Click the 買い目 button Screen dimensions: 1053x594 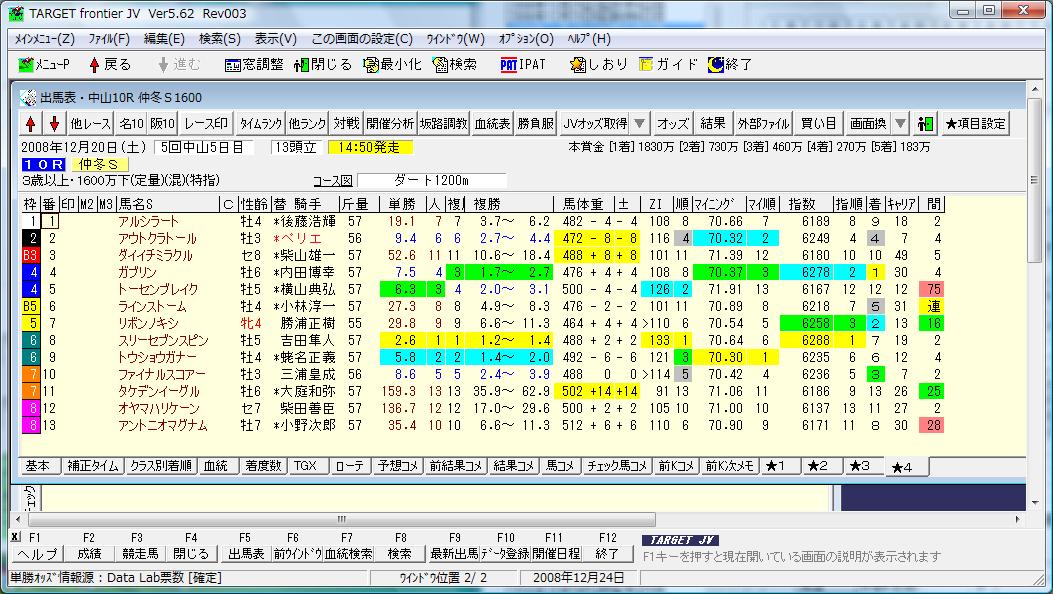click(818, 123)
